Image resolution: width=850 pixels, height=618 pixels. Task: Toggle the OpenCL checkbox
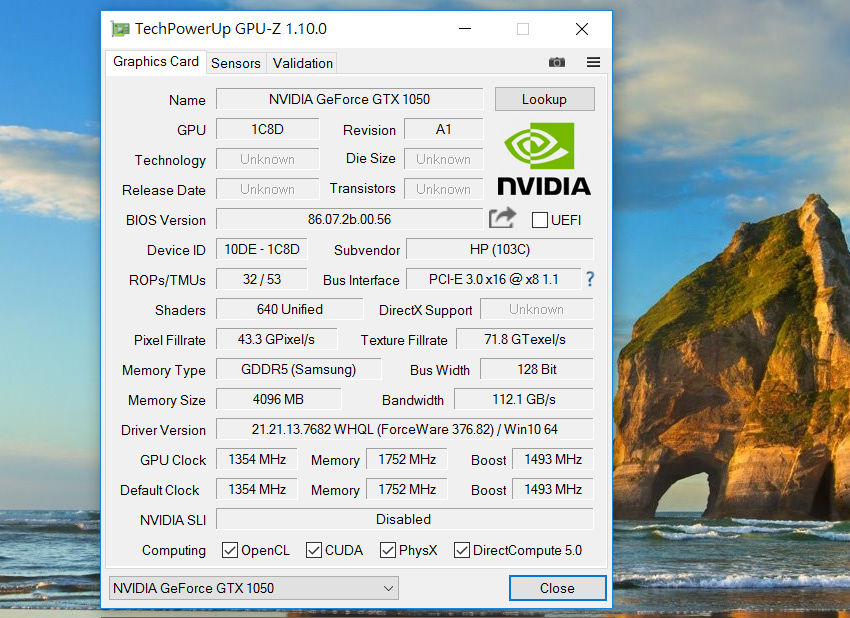click(230, 550)
